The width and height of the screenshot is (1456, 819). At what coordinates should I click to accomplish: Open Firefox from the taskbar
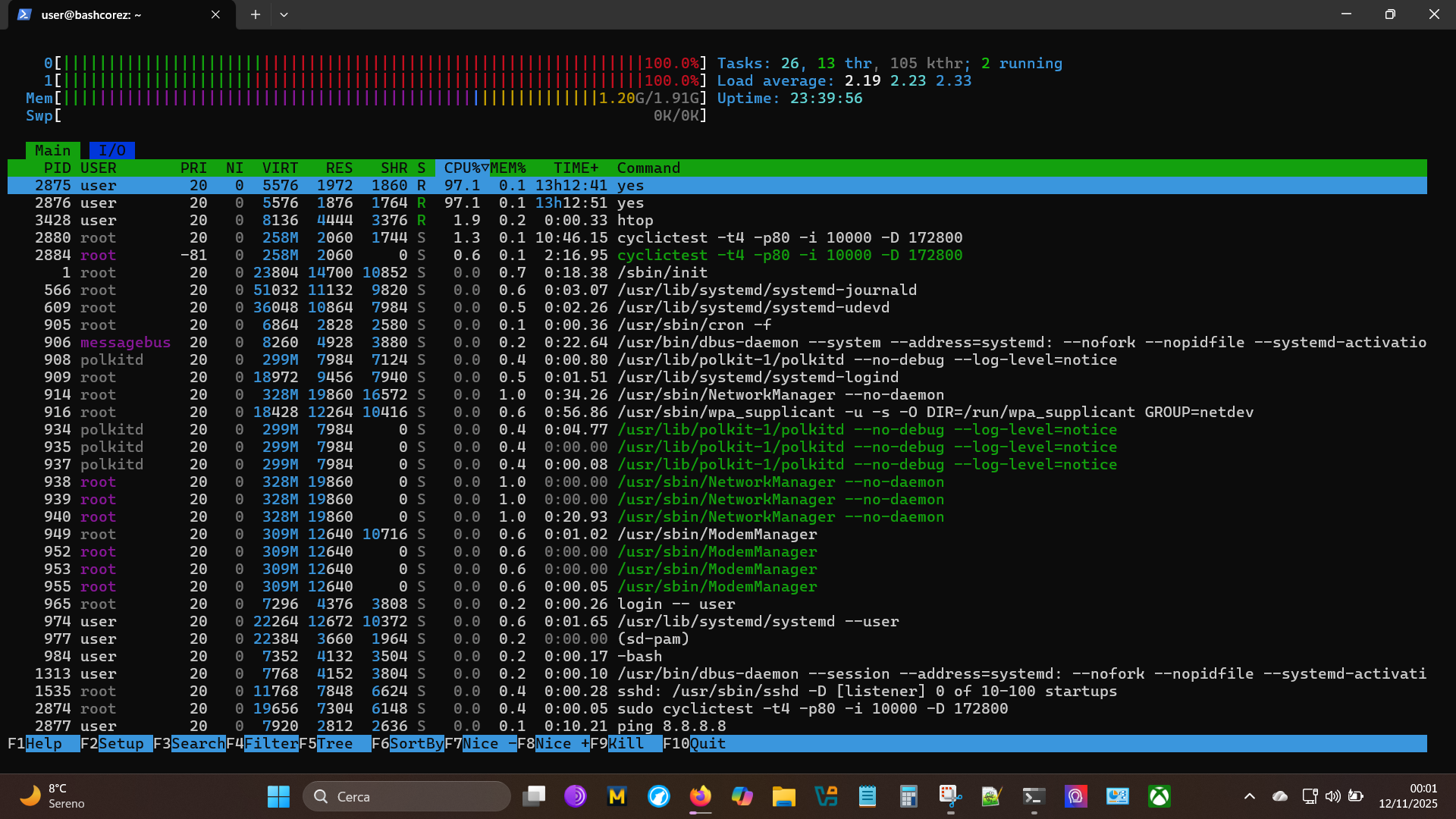pos(700,796)
